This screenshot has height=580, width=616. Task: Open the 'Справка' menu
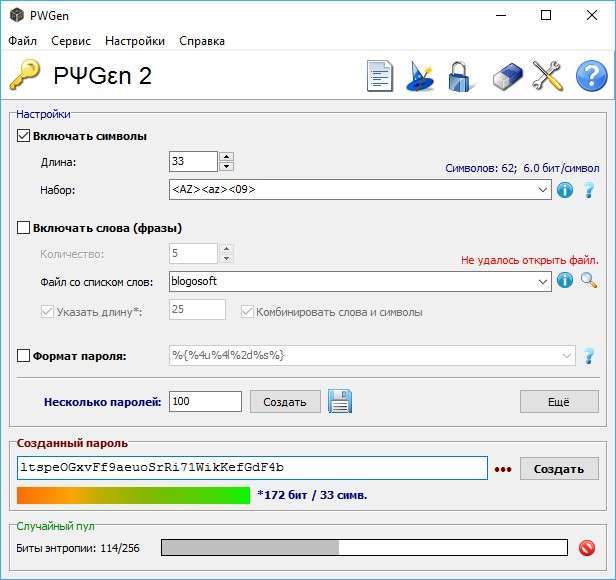tap(202, 41)
